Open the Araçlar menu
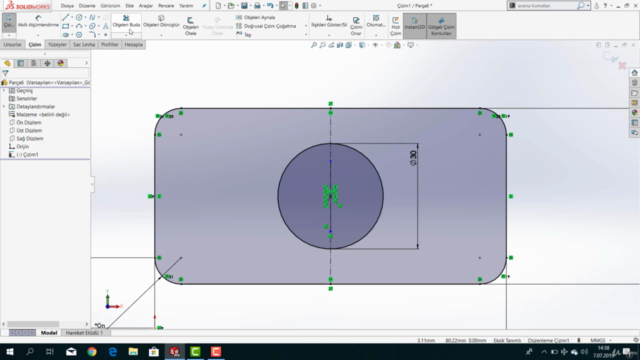 tap(146, 6)
